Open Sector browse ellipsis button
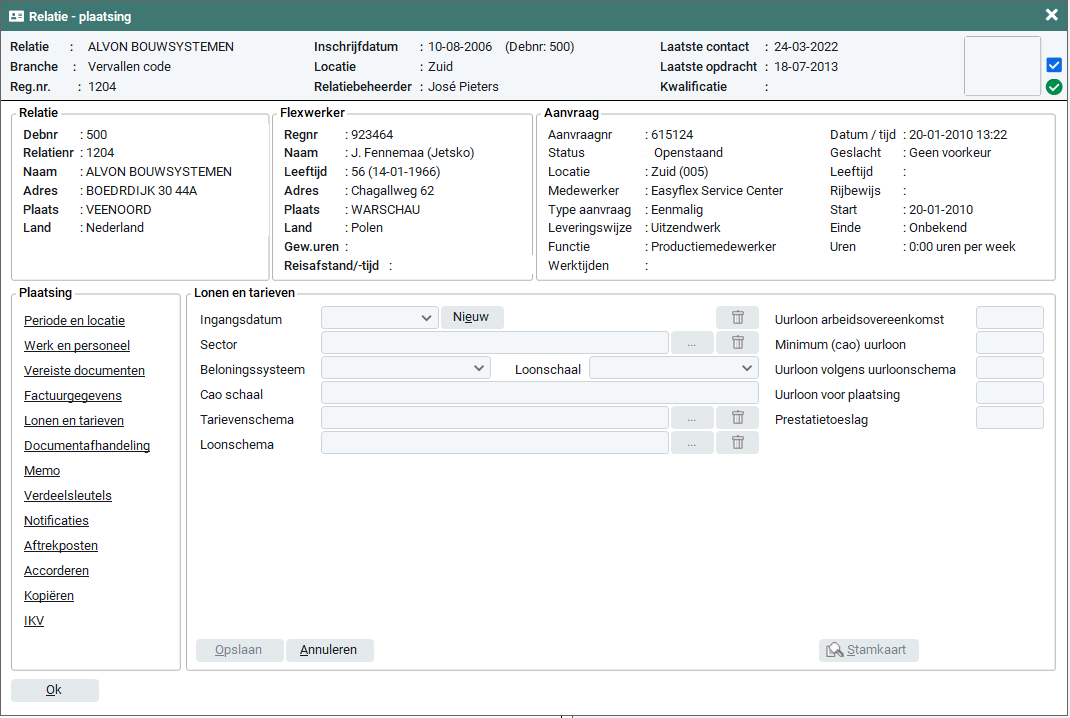This screenshot has height=718, width=1070. coord(692,343)
